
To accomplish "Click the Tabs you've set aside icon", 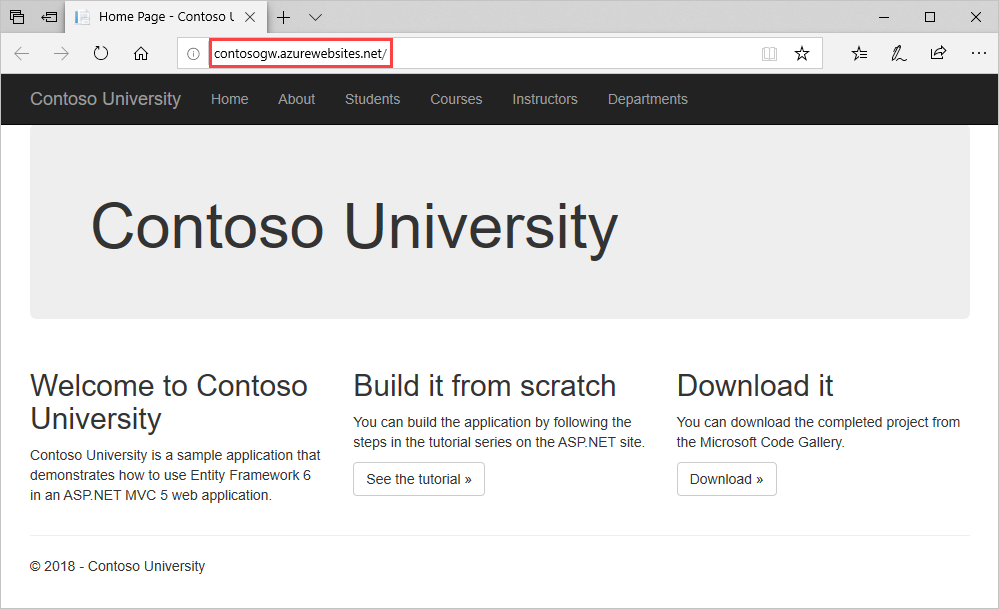I will click(16, 16).
